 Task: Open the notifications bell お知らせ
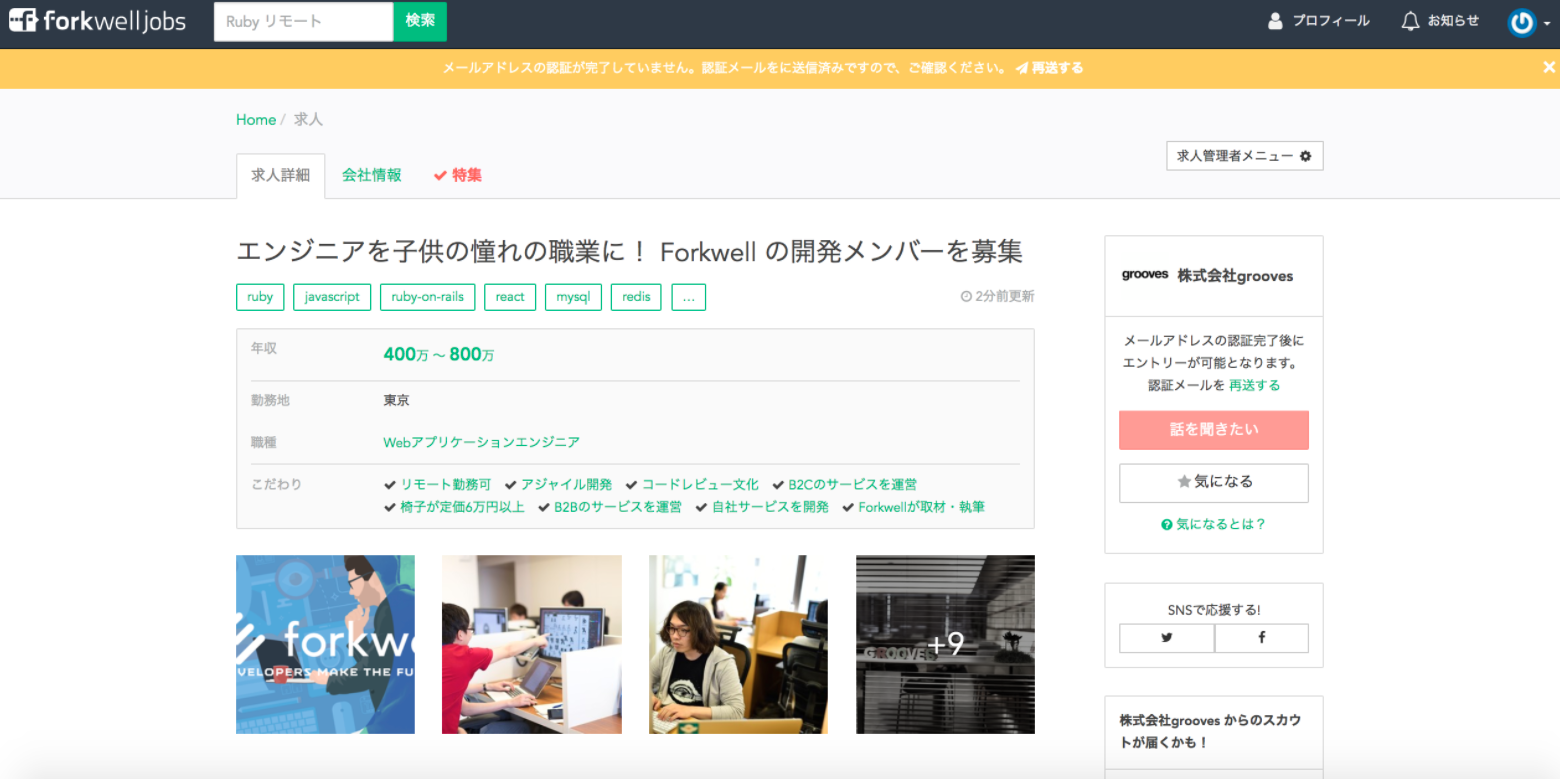tap(1440, 21)
